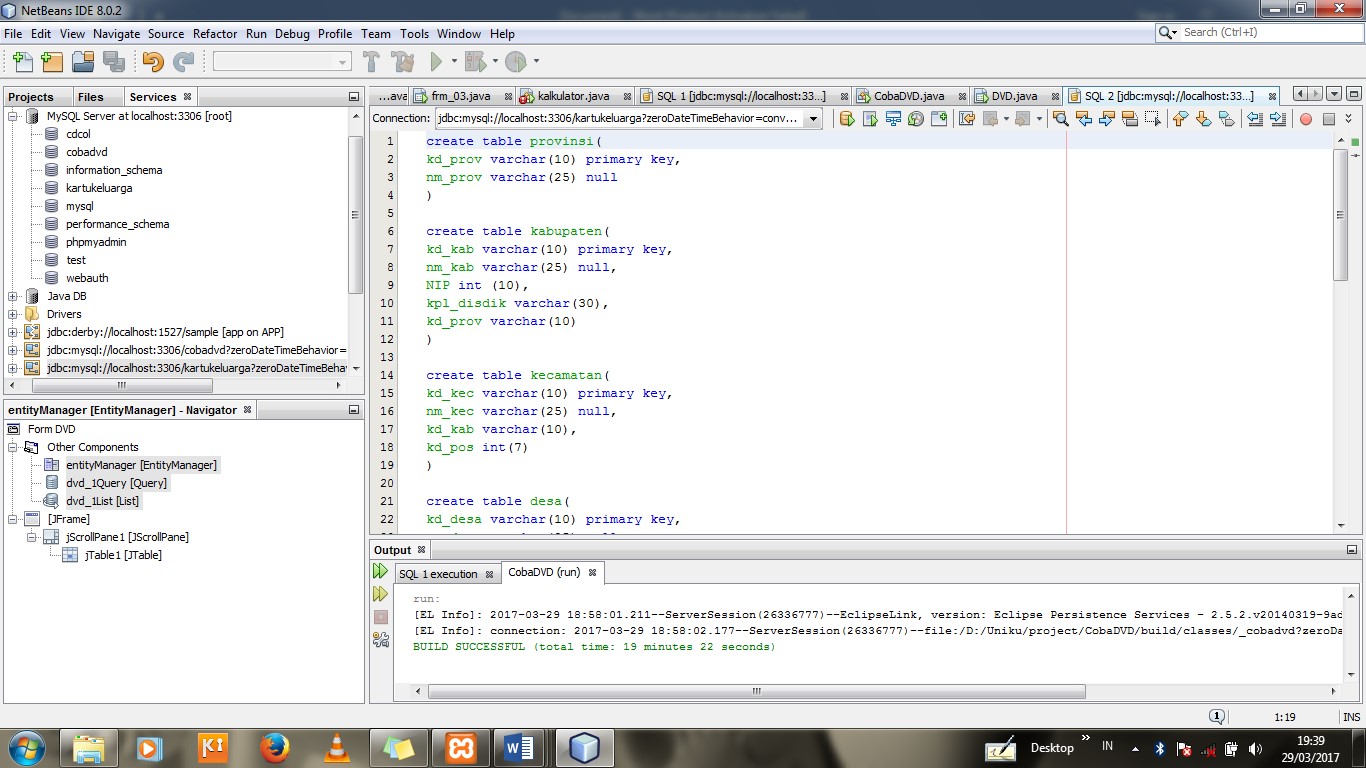Open Microsoft Word from the taskbar
Viewport: 1366px width, 768px height.
coord(520,747)
